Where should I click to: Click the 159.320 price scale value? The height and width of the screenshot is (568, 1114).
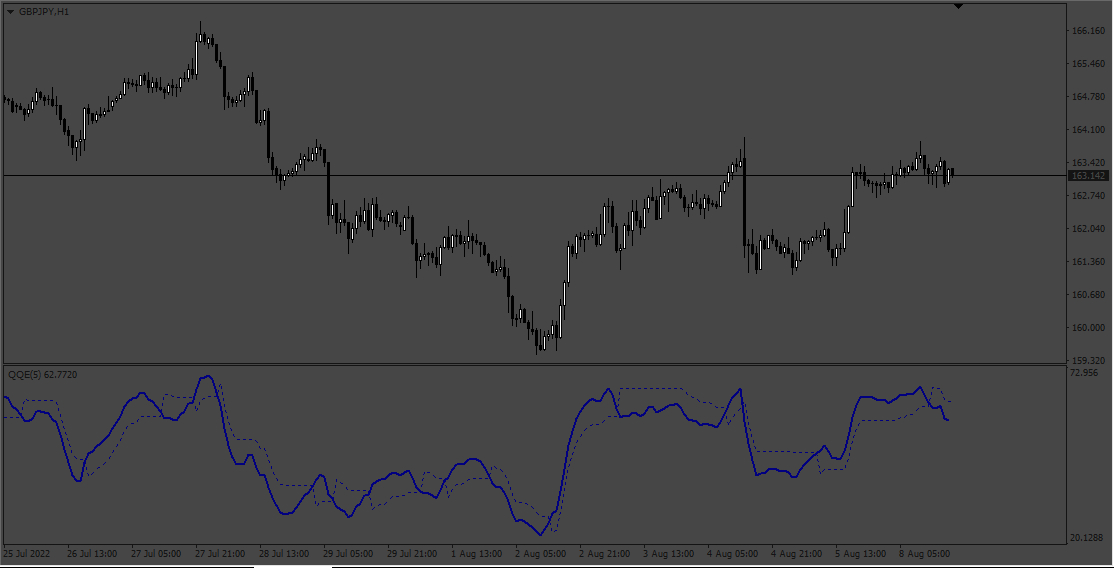click(1087, 360)
